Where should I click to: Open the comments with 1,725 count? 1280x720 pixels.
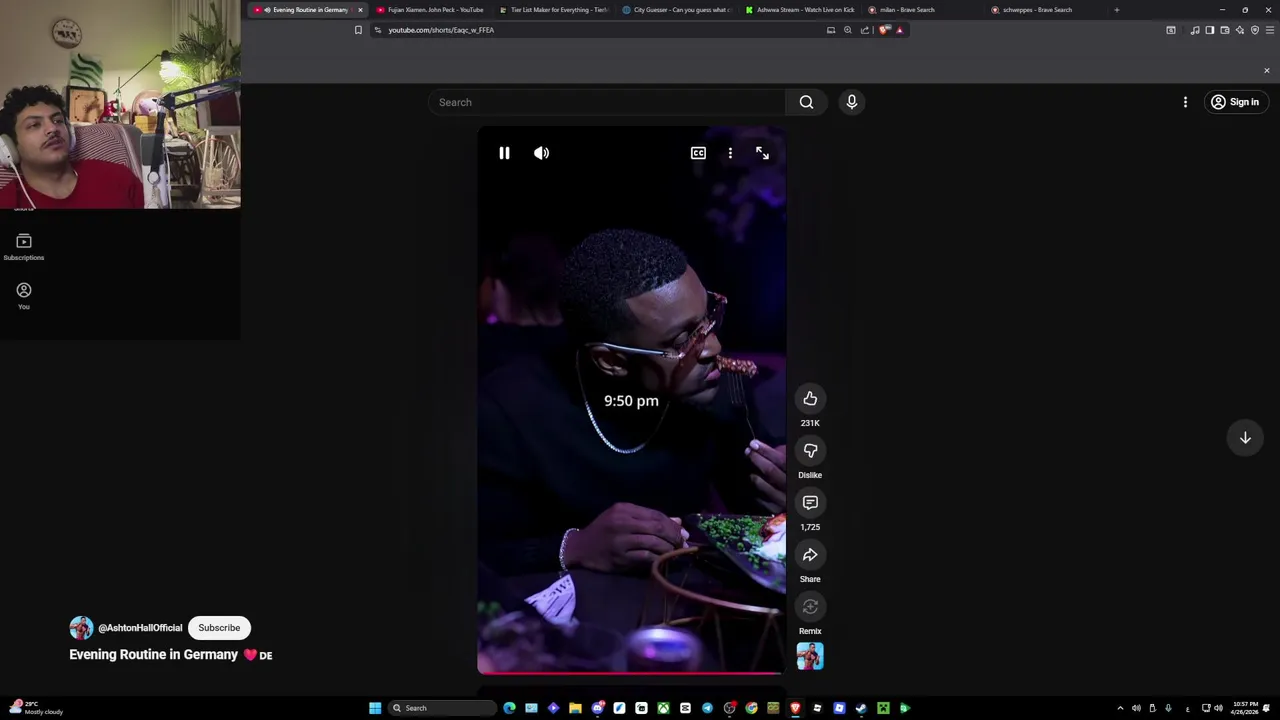pyautogui.click(x=810, y=503)
